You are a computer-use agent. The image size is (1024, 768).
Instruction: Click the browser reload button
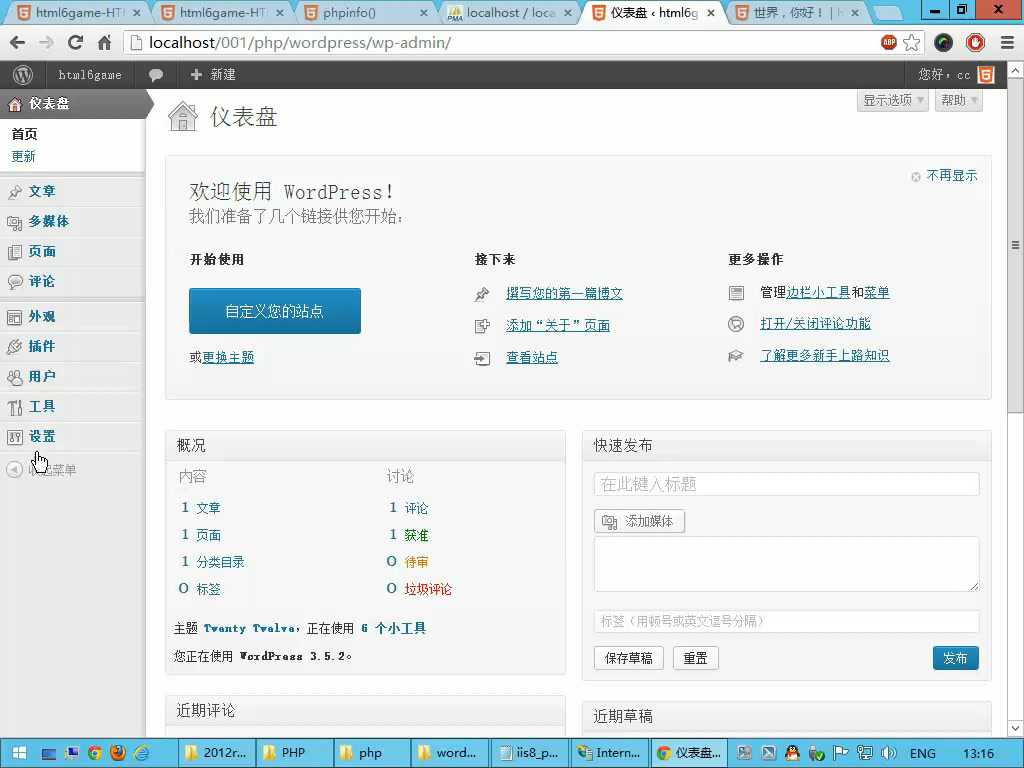[75, 43]
